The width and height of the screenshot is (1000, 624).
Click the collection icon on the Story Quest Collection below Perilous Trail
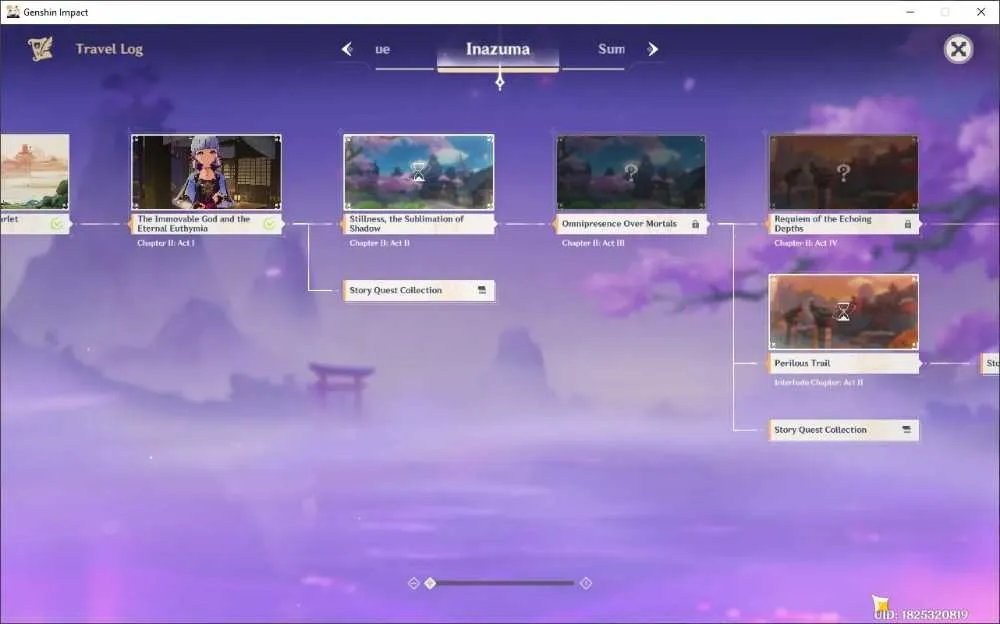[x=907, y=430]
